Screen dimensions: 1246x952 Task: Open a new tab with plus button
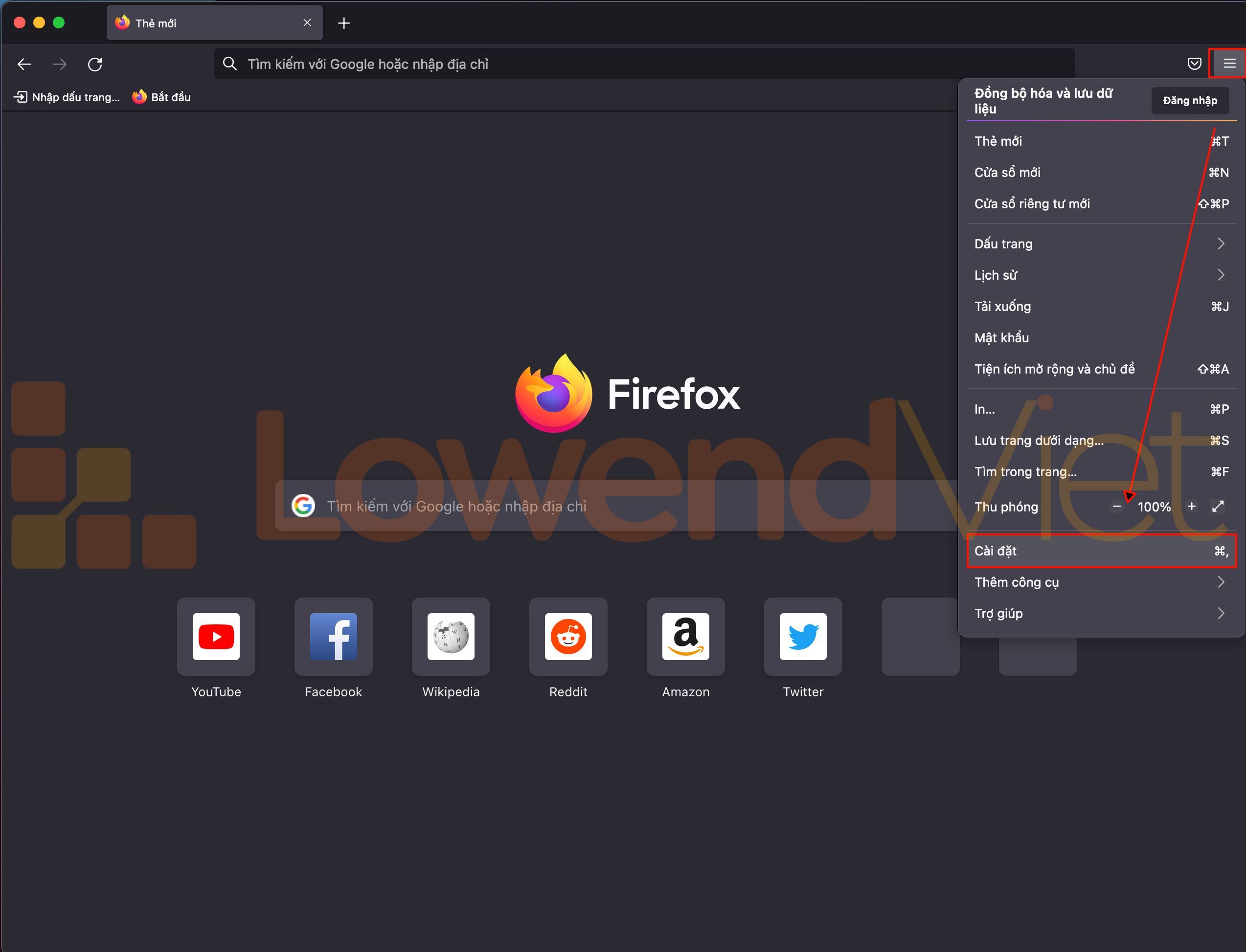coord(343,23)
